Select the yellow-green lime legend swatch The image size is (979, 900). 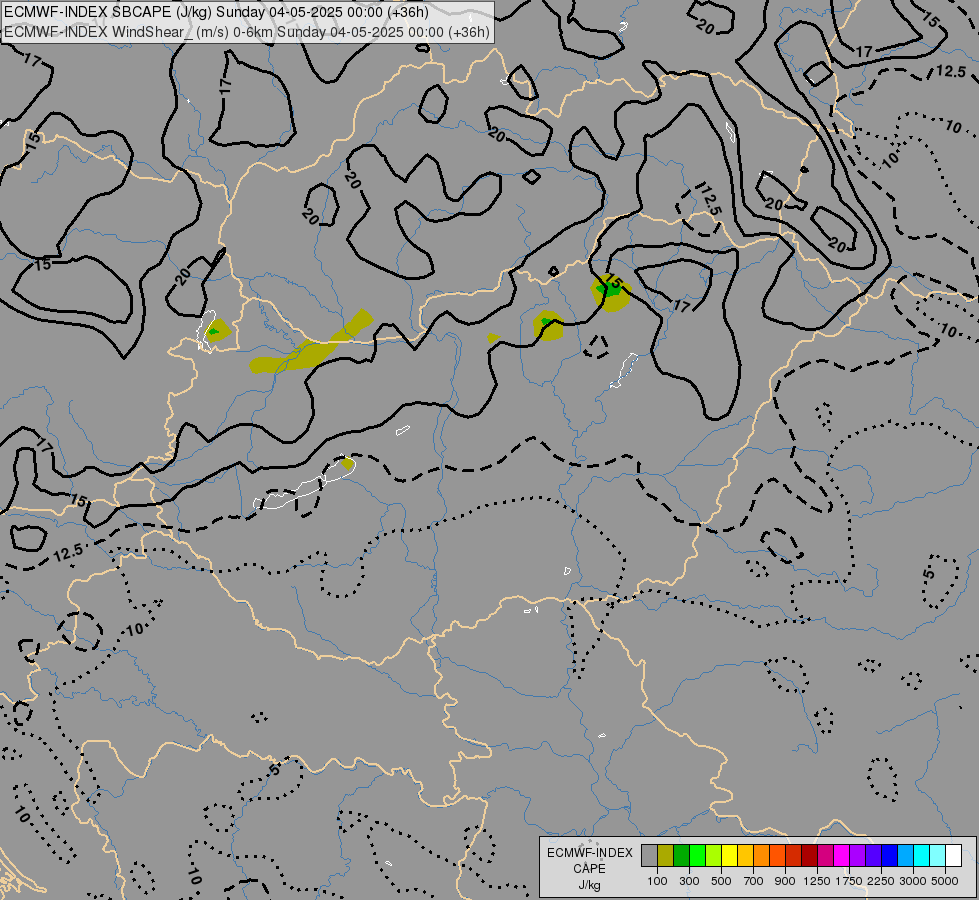coord(714,856)
